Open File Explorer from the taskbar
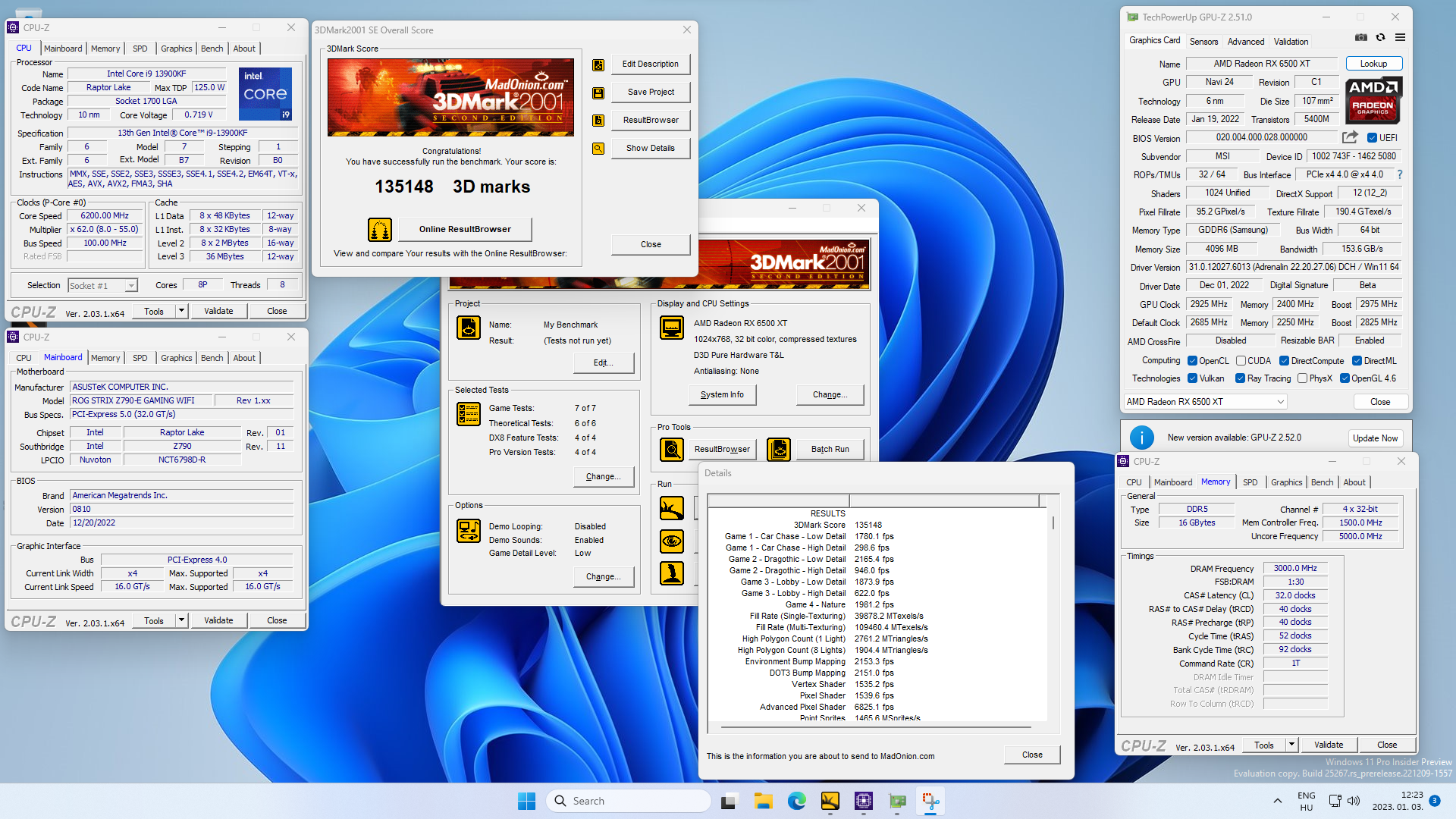Viewport: 1456px width, 819px height. pos(763,801)
